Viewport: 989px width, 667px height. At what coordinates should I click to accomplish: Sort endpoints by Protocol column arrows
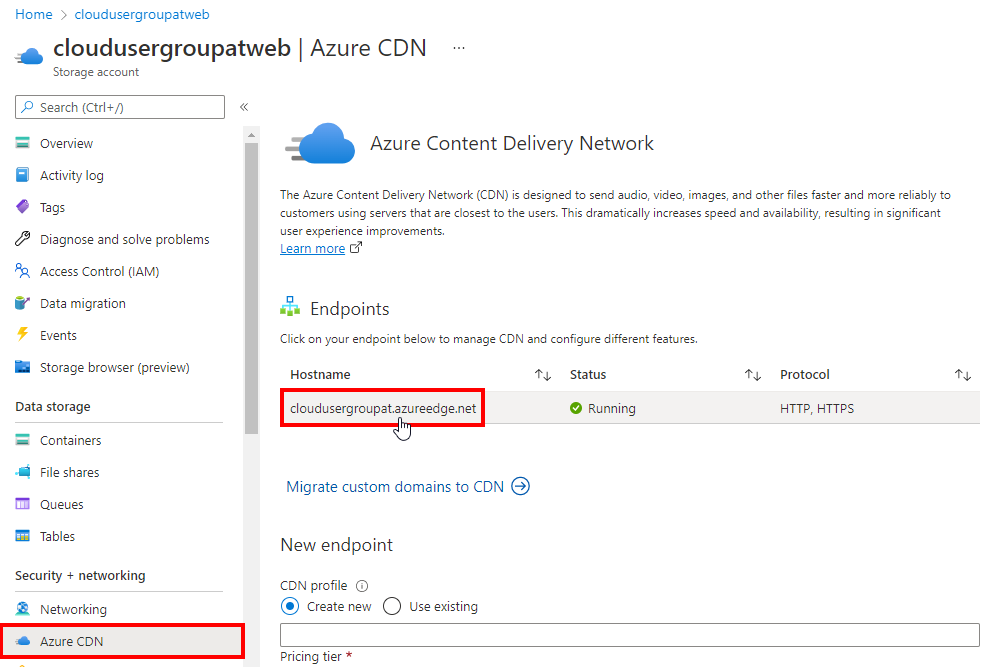pyautogui.click(x=963, y=375)
